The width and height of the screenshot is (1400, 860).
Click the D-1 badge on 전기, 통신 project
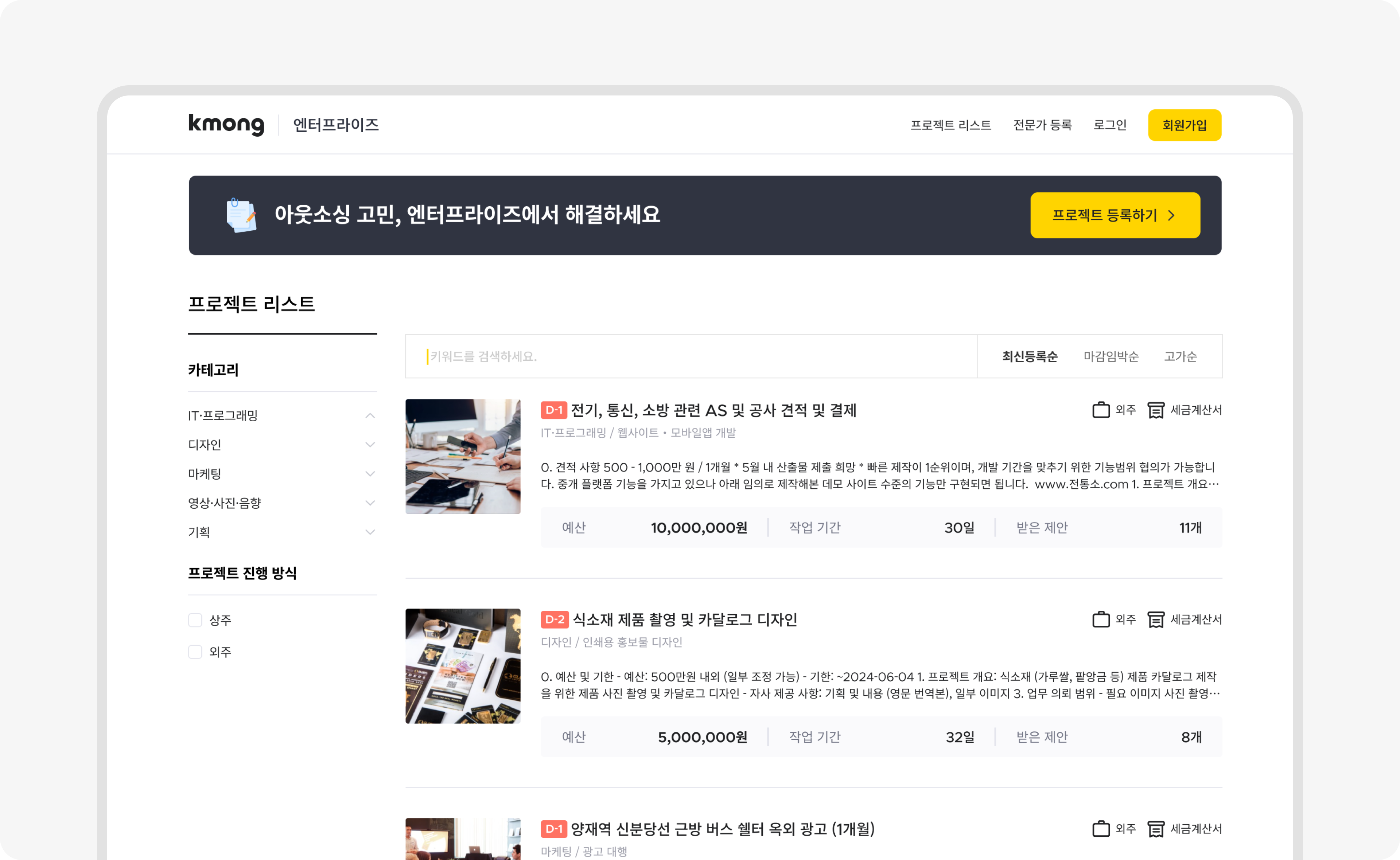(x=553, y=410)
